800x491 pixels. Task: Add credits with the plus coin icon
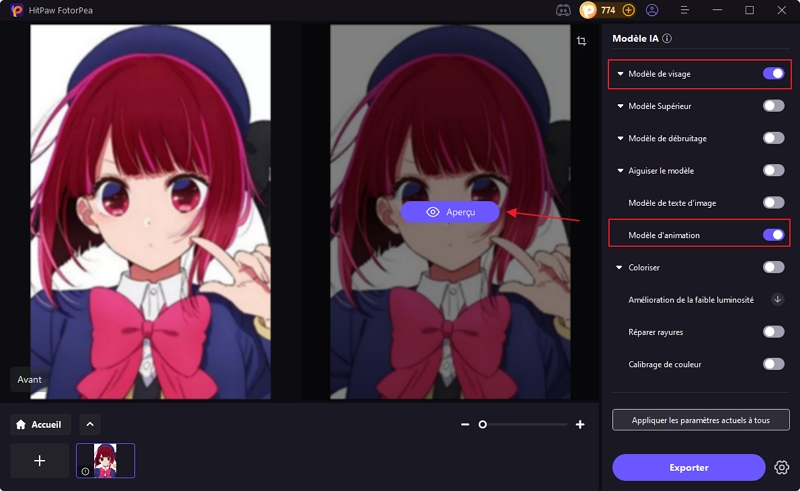tap(629, 10)
